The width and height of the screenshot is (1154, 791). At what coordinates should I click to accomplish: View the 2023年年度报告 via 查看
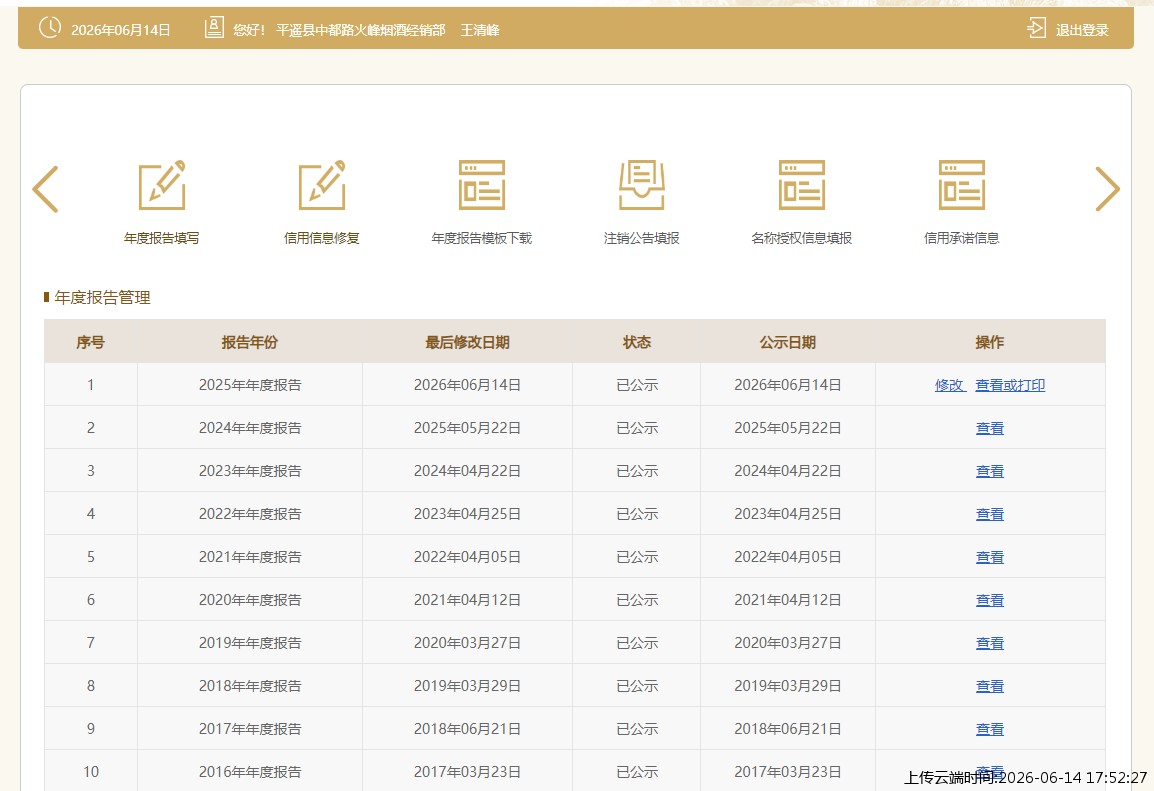coord(990,471)
